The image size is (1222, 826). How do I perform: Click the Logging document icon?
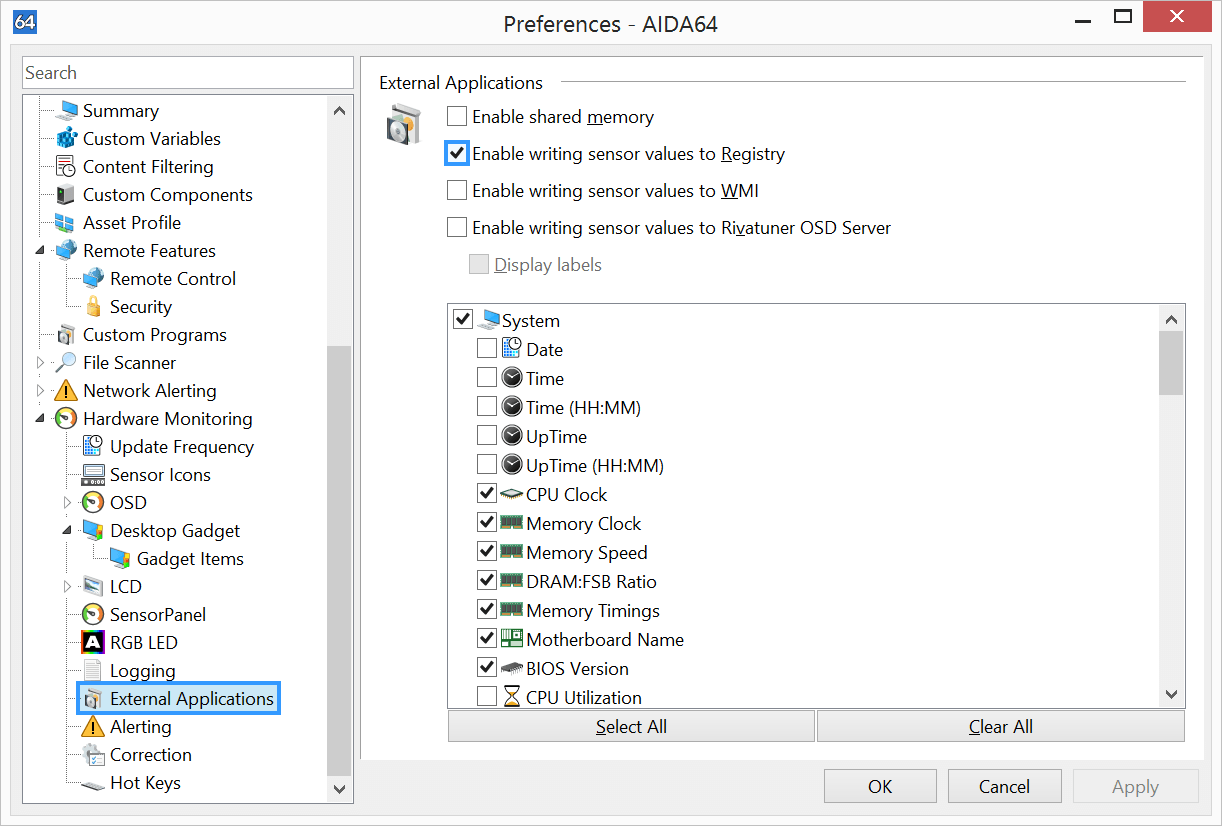coord(94,671)
